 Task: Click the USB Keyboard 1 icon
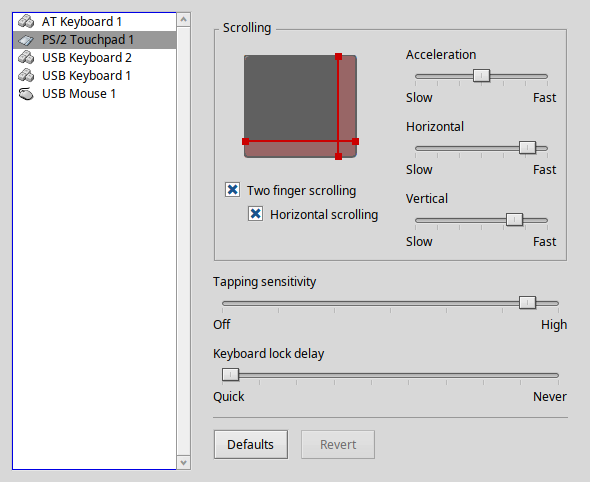[26, 76]
